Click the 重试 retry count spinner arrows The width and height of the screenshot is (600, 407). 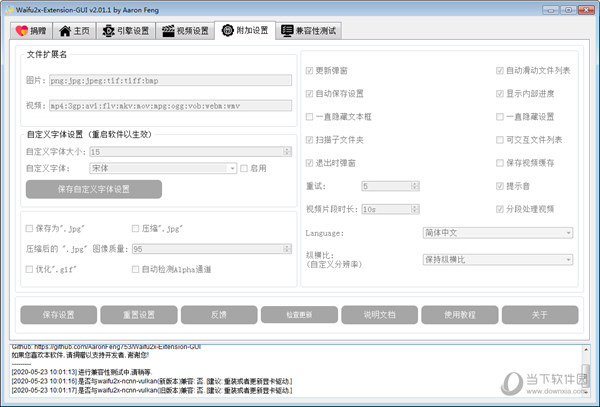415,186
